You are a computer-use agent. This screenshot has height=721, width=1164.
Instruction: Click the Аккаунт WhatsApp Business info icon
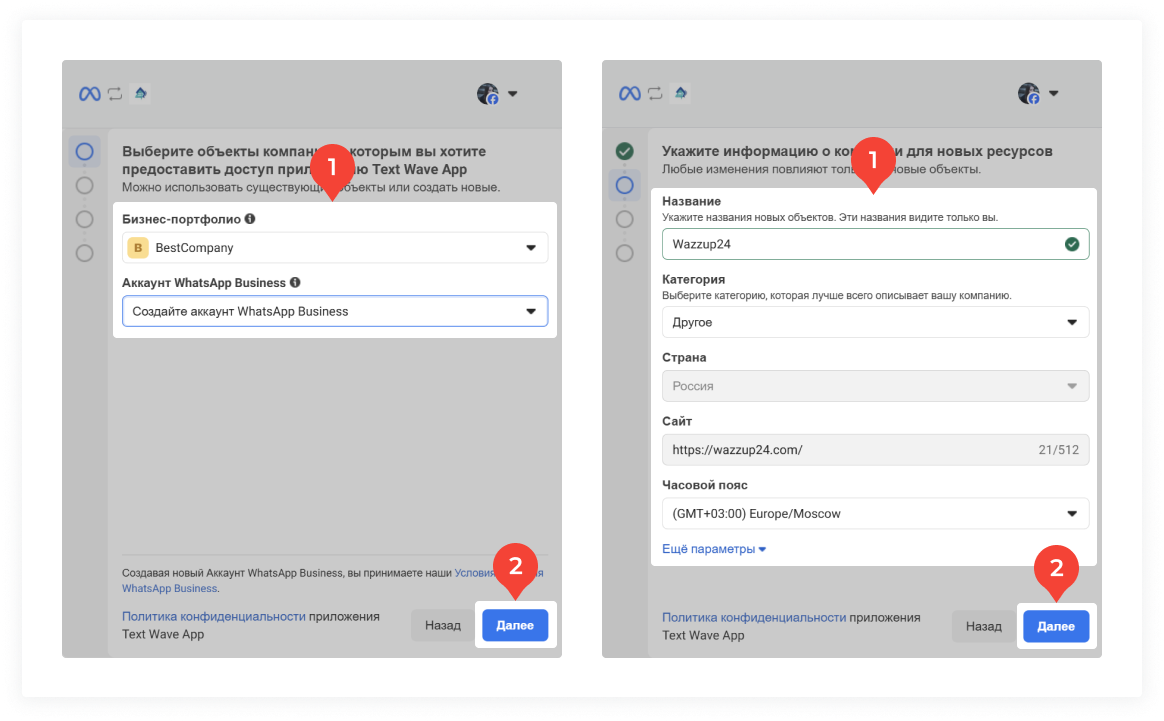click(x=296, y=283)
